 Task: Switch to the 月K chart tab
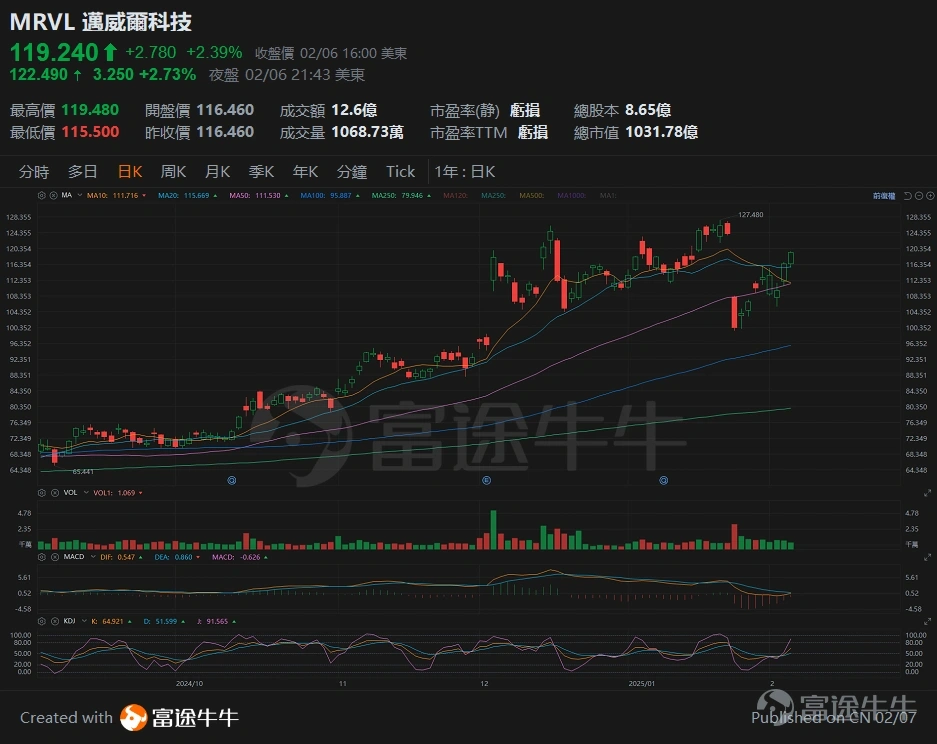[218, 172]
